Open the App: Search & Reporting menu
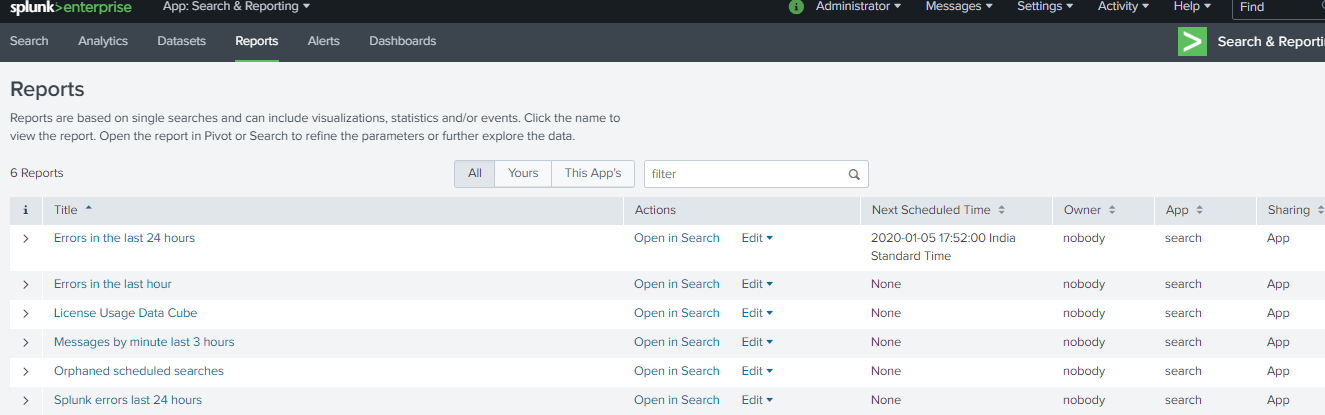 [236, 7]
